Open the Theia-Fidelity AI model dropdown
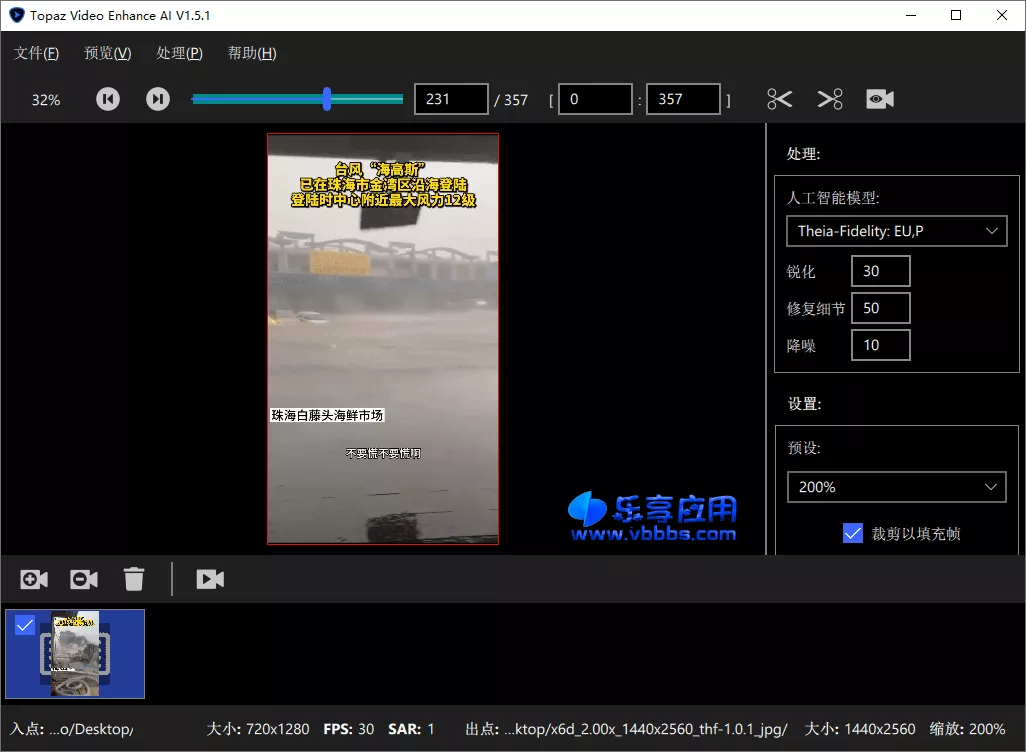Image resolution: width=1026 pixels, height=752 pixels. click(896, 231)
